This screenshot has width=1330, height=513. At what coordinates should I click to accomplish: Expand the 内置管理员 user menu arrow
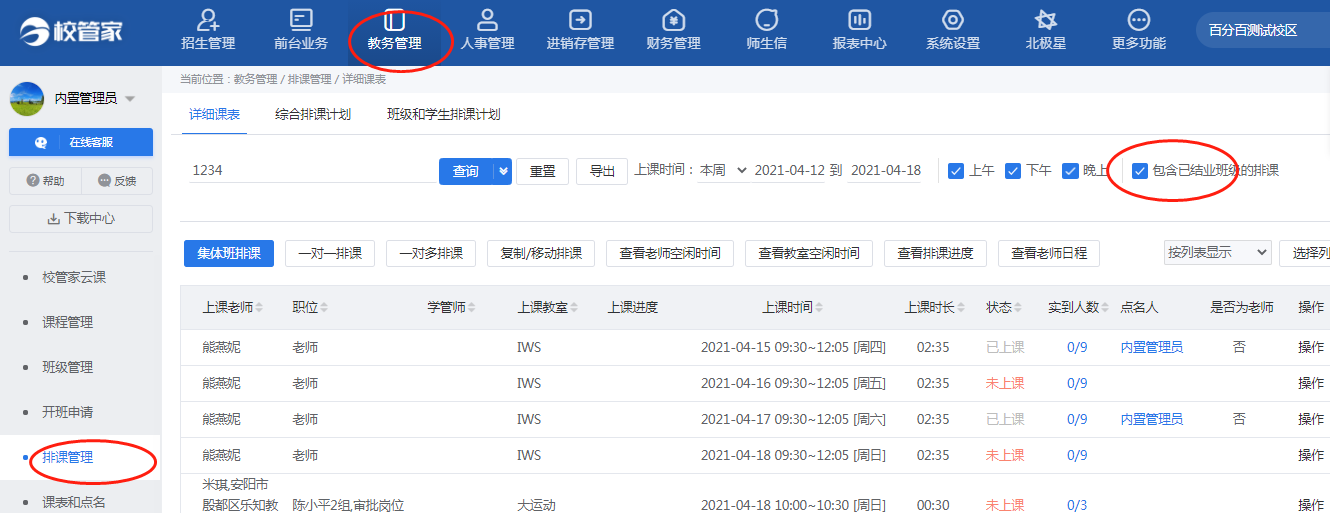130,99
